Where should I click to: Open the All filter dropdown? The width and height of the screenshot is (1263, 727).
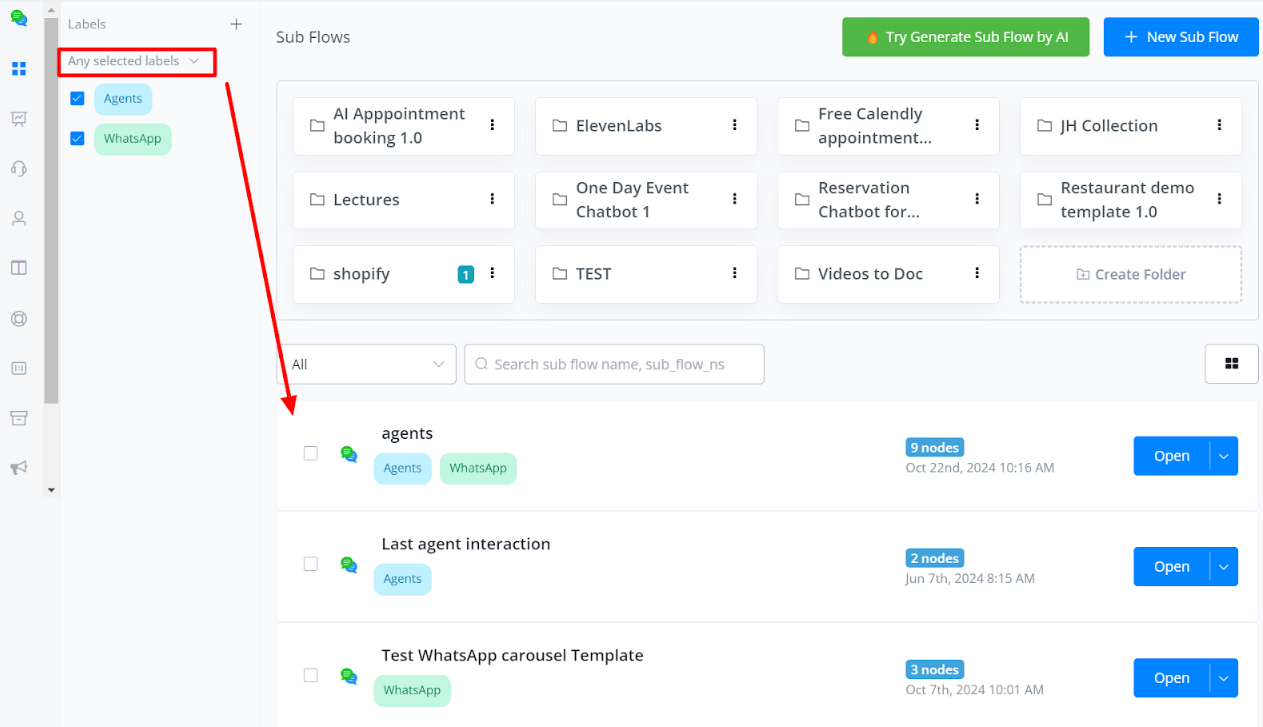(x=366, y=364)
